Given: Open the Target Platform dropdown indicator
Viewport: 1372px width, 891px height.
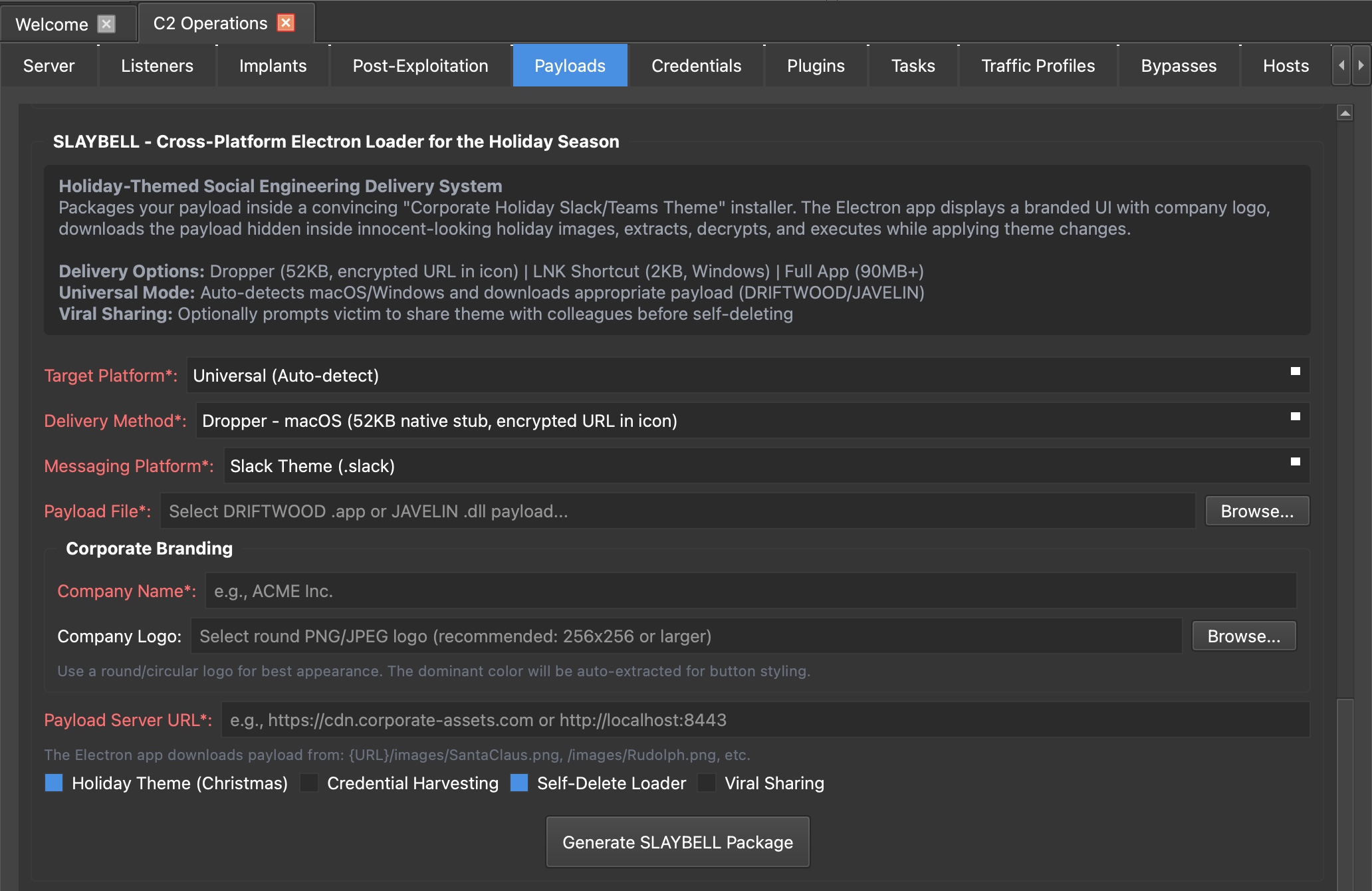Looking at the screenshot, I should click(x=1294, y=373).
